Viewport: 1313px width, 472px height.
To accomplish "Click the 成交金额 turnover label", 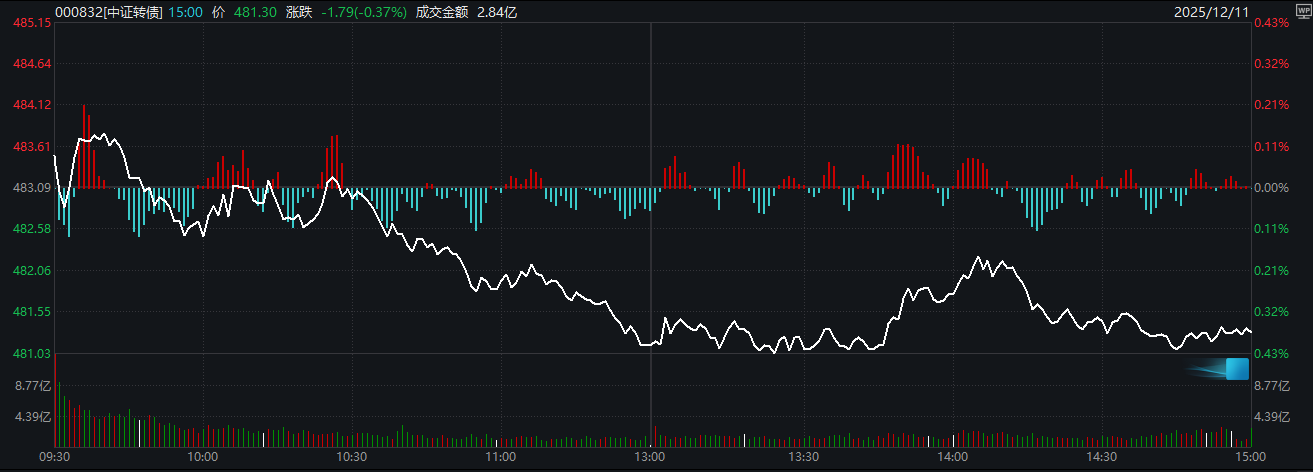I will [442, 12].
